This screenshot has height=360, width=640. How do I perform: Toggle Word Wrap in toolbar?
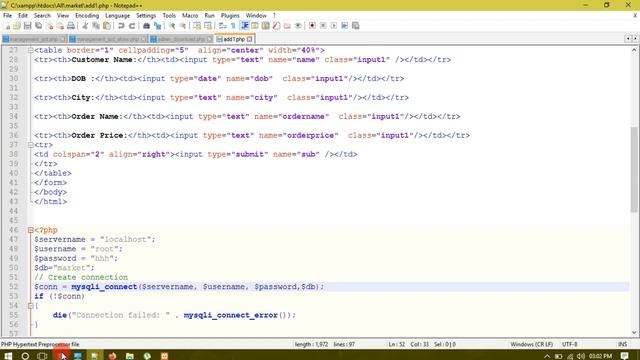click(222, 26)
